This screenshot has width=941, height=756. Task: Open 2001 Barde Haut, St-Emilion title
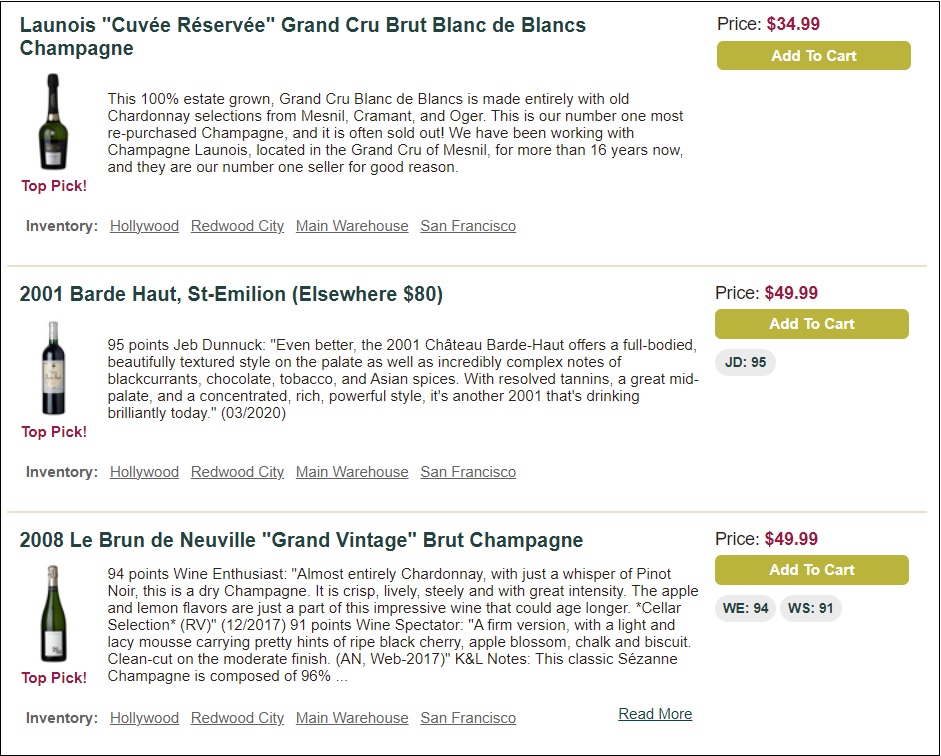[x=231, y=294]
